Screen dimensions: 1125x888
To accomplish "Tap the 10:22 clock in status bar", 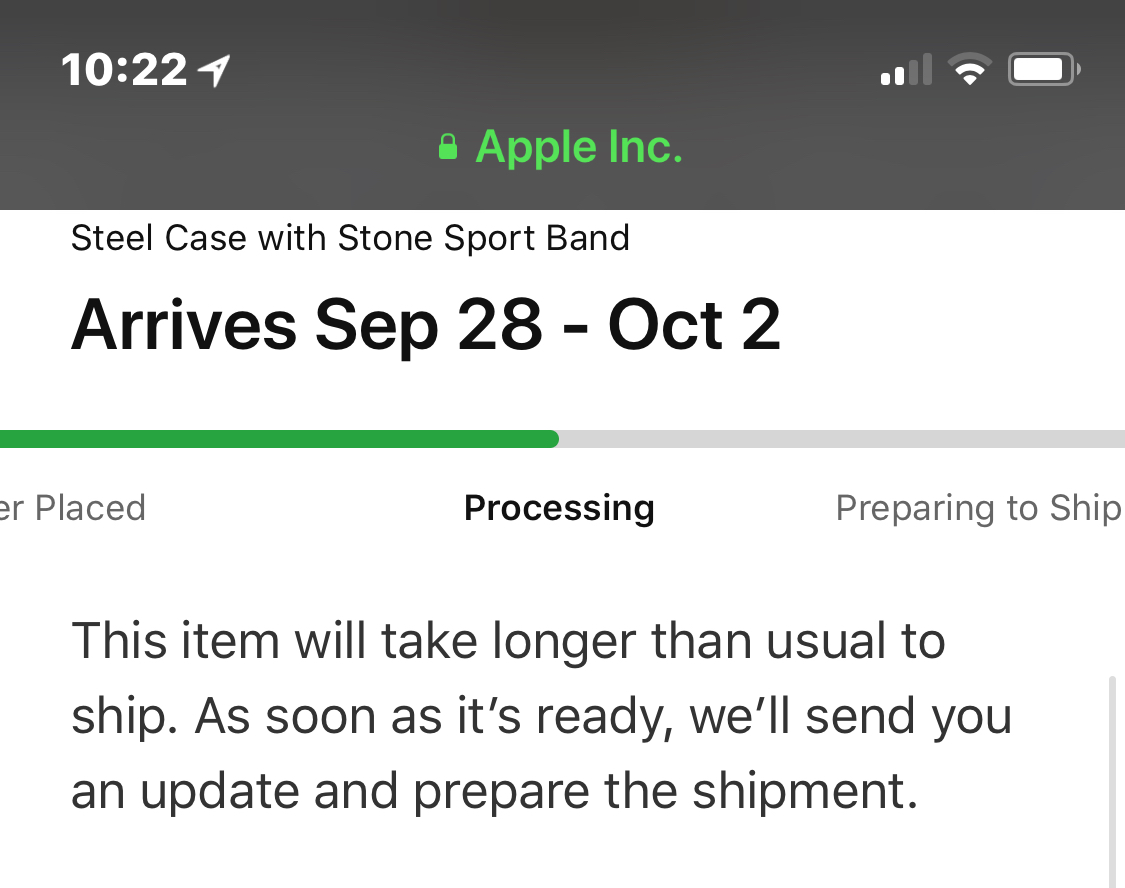I will pos(124,70).
